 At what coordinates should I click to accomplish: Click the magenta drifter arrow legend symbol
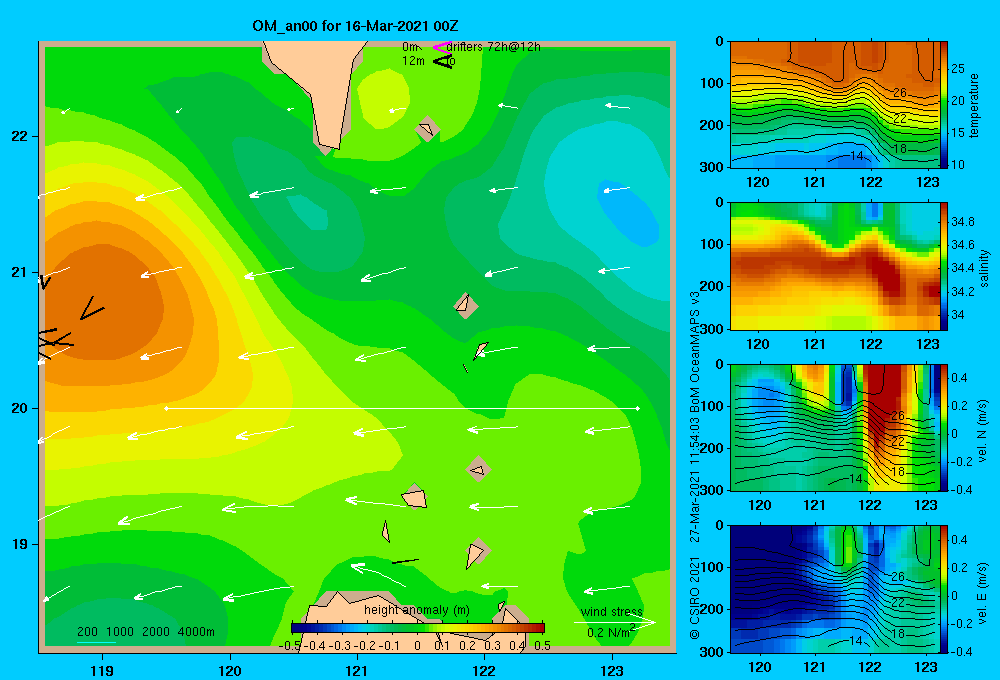pos(441,47)
